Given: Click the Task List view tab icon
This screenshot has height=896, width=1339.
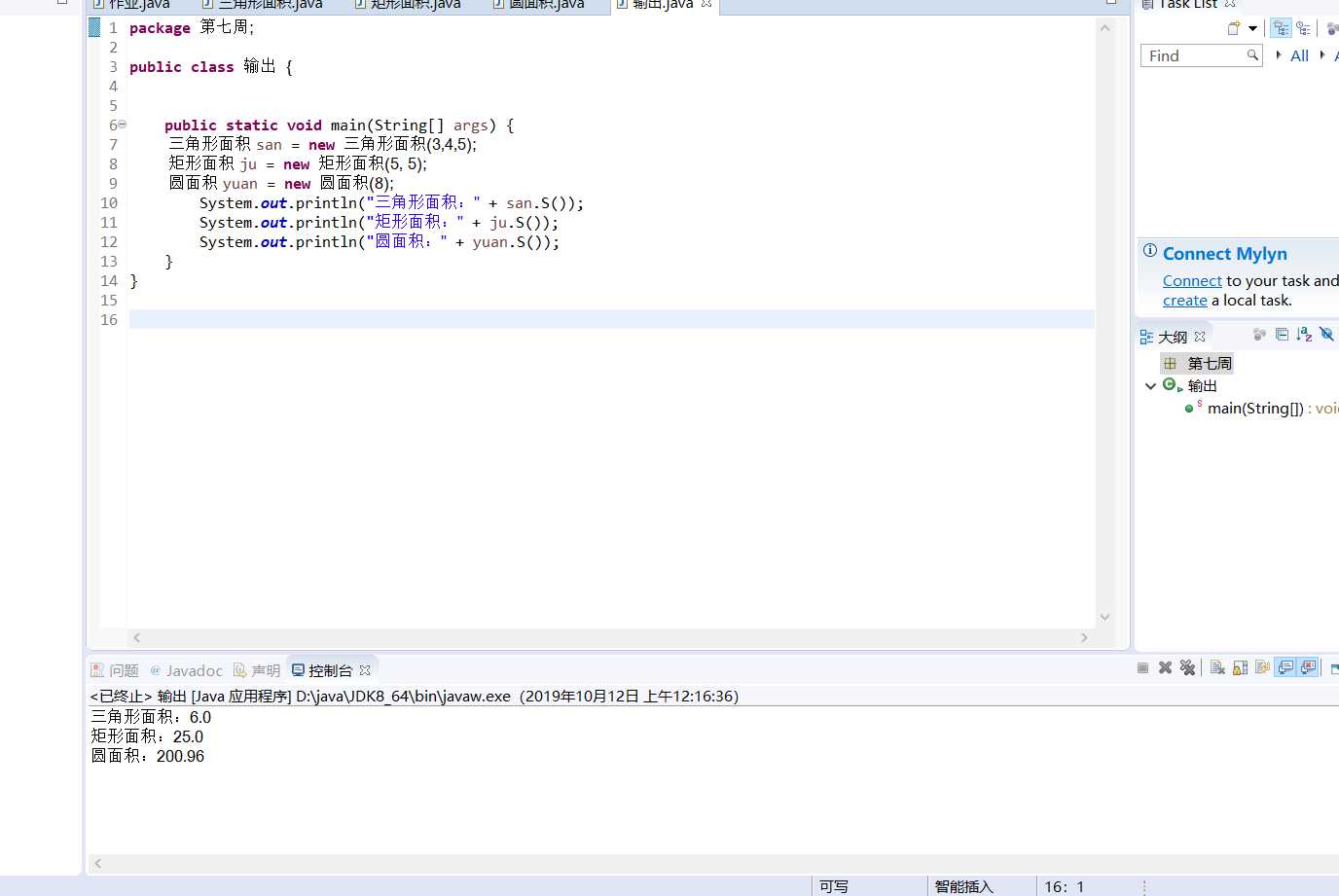Looking at the screenshot, I should pyautogui.click(x=1148, y=4).
